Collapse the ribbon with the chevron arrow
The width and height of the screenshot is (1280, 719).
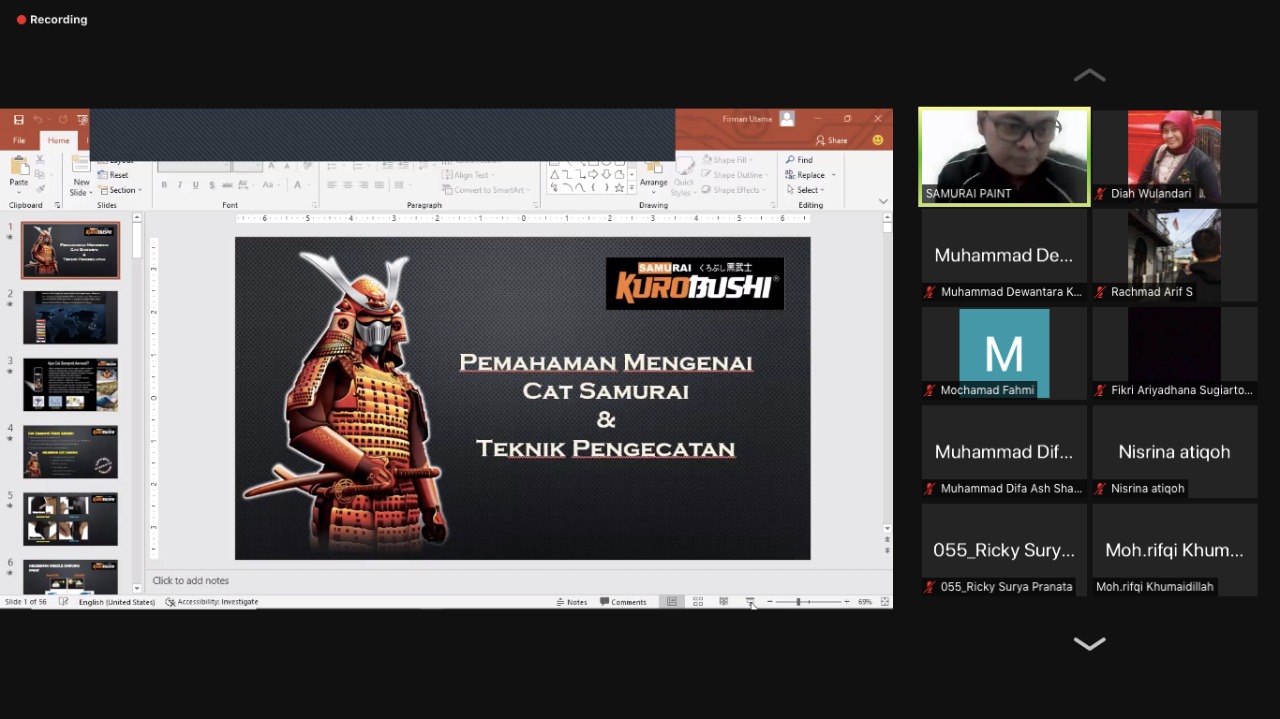(x=882, y=202)
